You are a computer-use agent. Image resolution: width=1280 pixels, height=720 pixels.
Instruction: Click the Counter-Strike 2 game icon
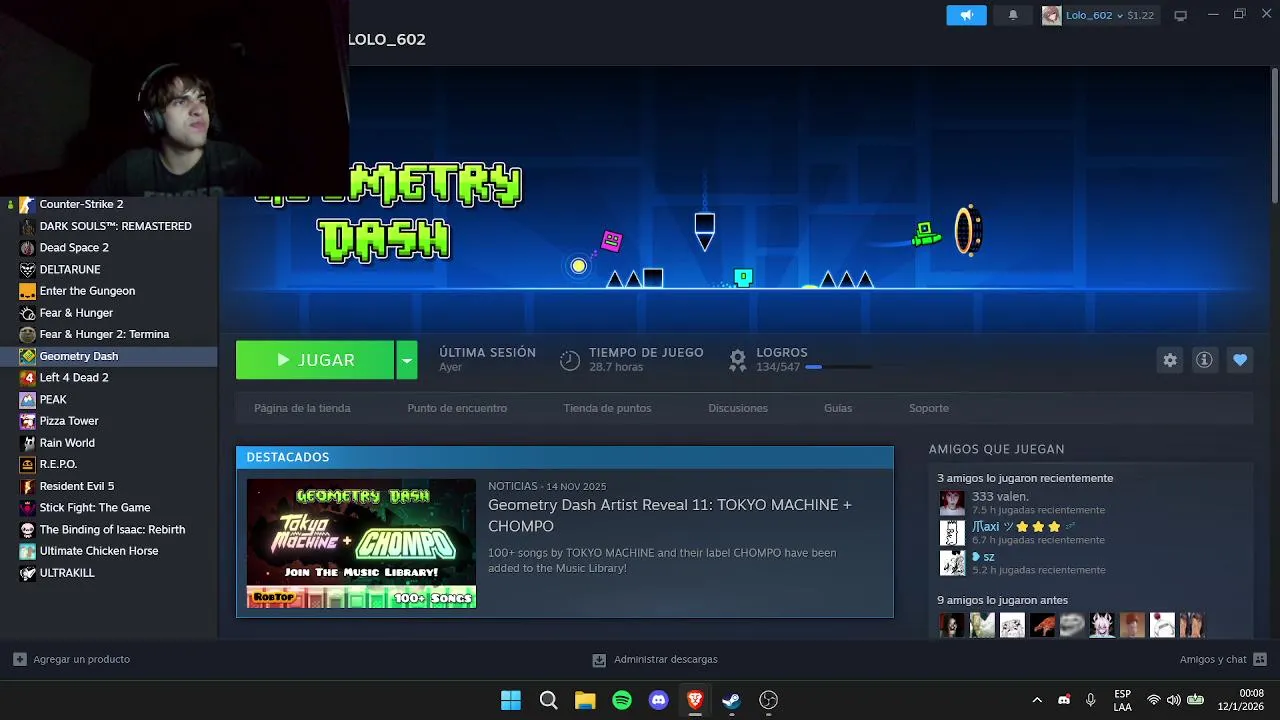coord(27,204)
